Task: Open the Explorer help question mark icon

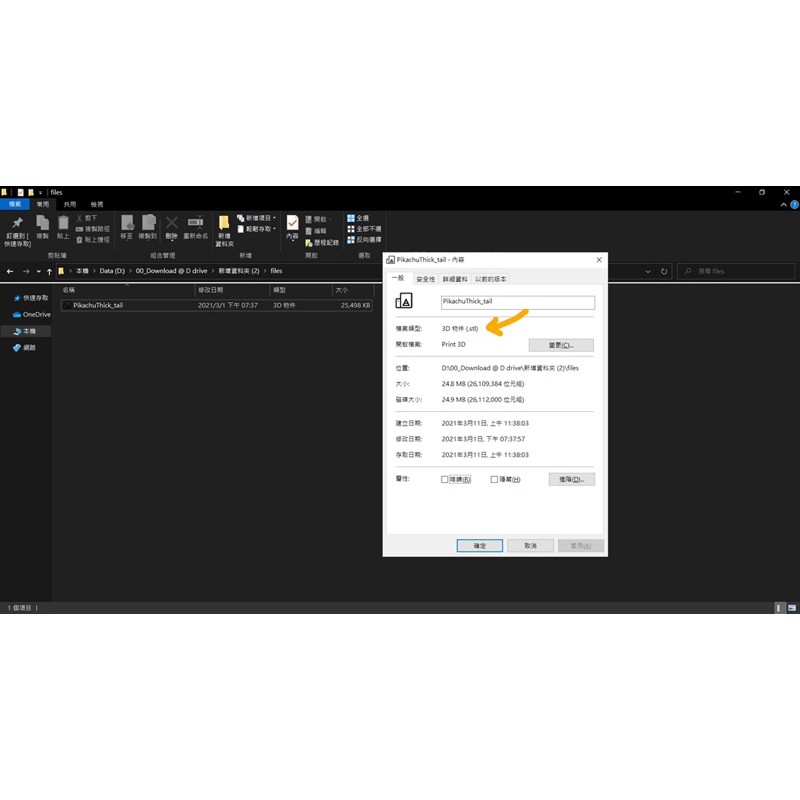Action: (x=795, y=204)
